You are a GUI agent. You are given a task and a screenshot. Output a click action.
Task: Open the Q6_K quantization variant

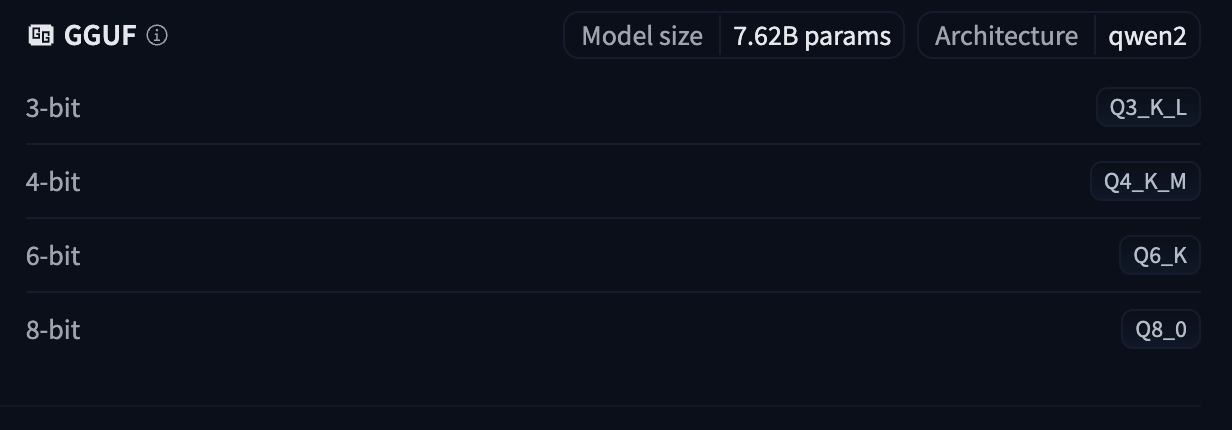(1159, 256)
